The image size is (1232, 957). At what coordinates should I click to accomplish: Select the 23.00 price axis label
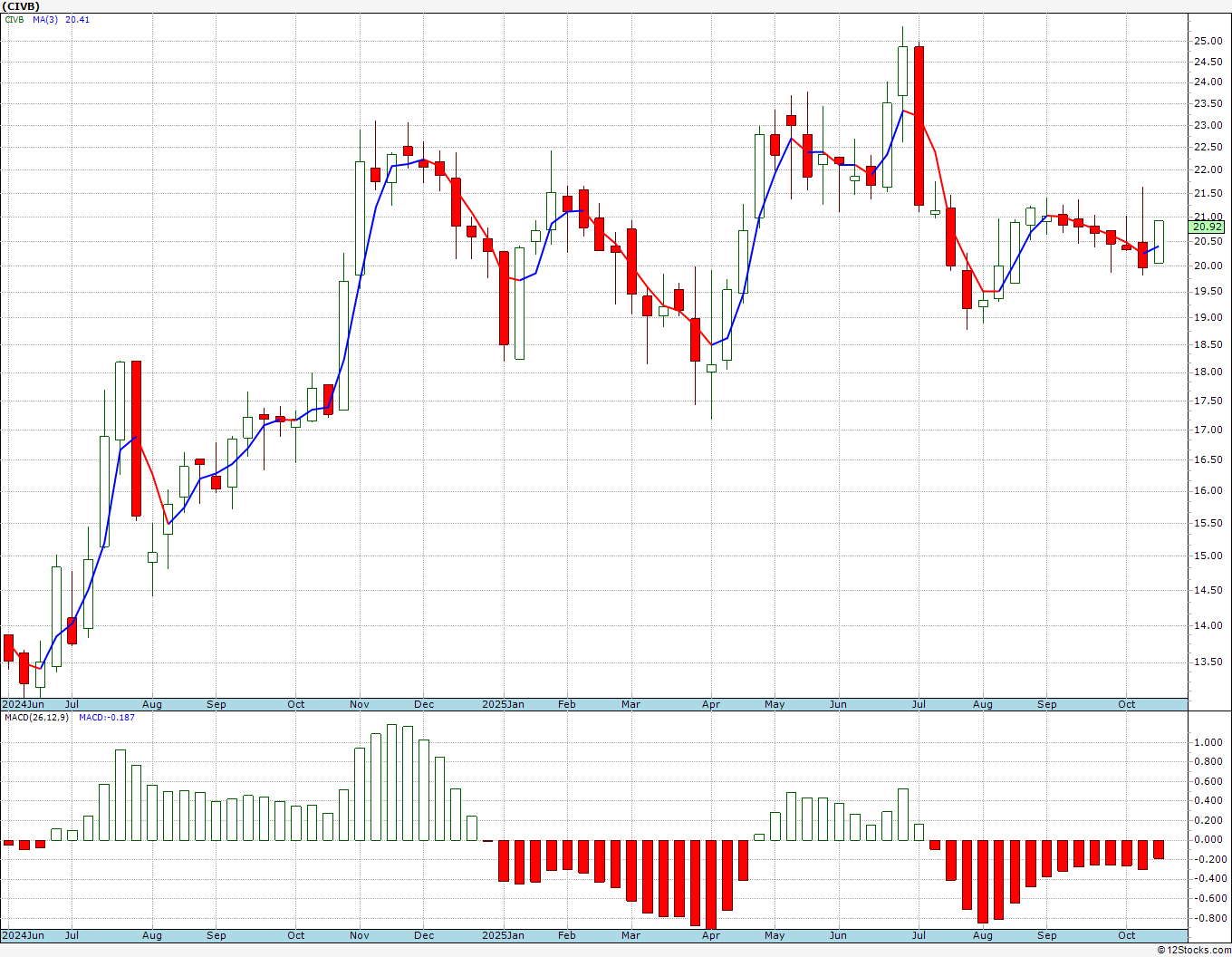click(x=1208, y=125)
